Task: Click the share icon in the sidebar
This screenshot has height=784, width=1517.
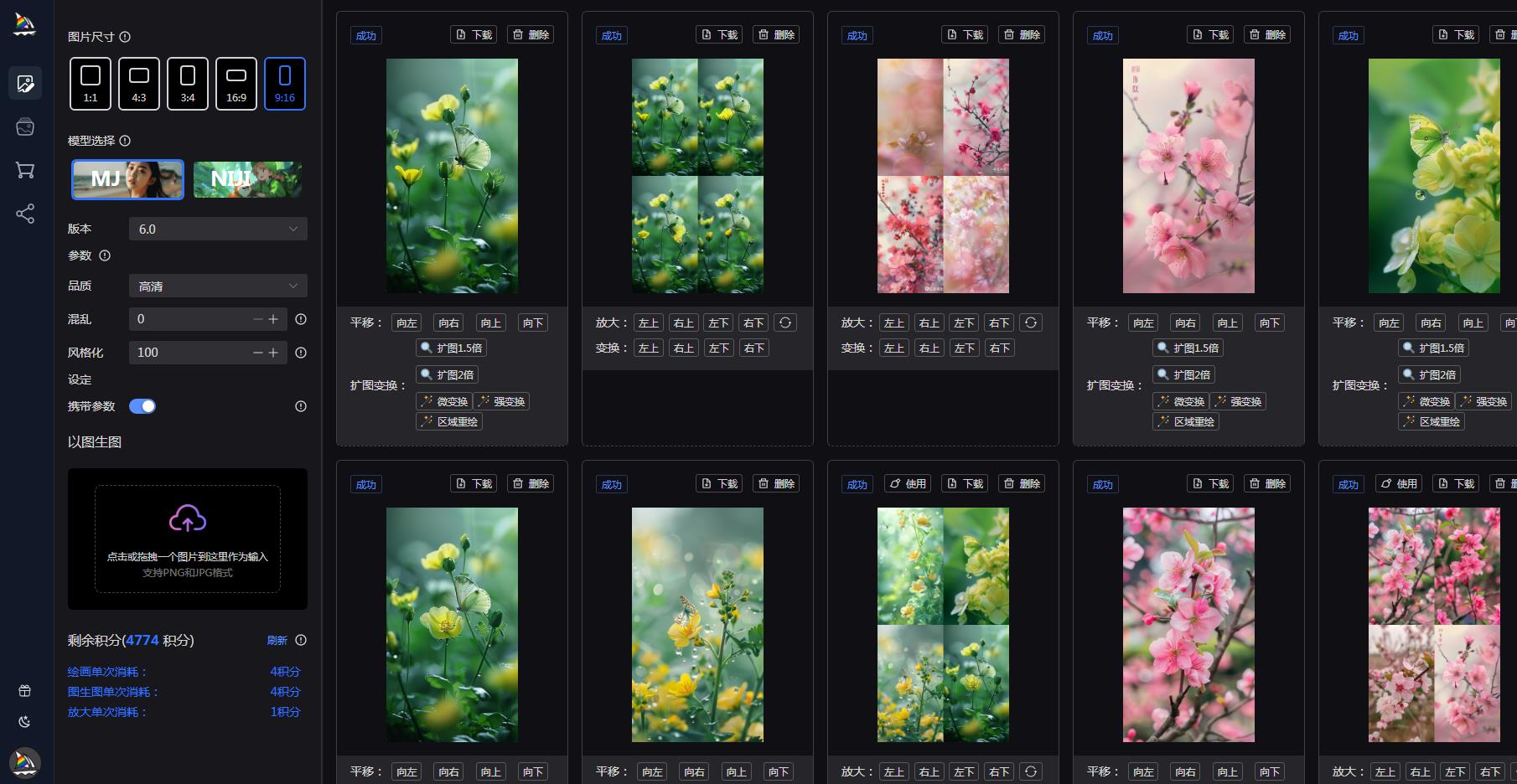Action: click(25, 214)
